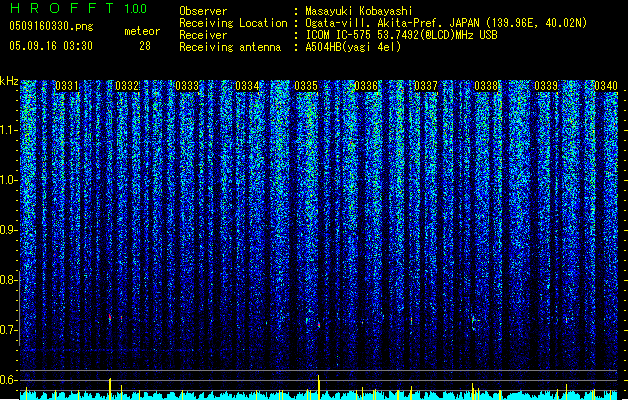Click time marker 0332
Image resolution: width=629 pixels, height=400 pixels.
point(127,86)
